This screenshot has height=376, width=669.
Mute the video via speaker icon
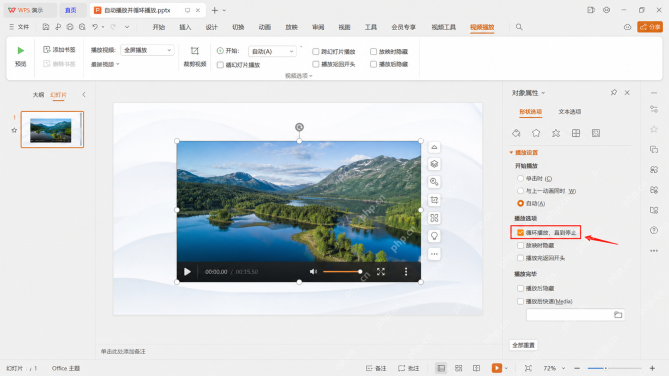pos(313,271)
